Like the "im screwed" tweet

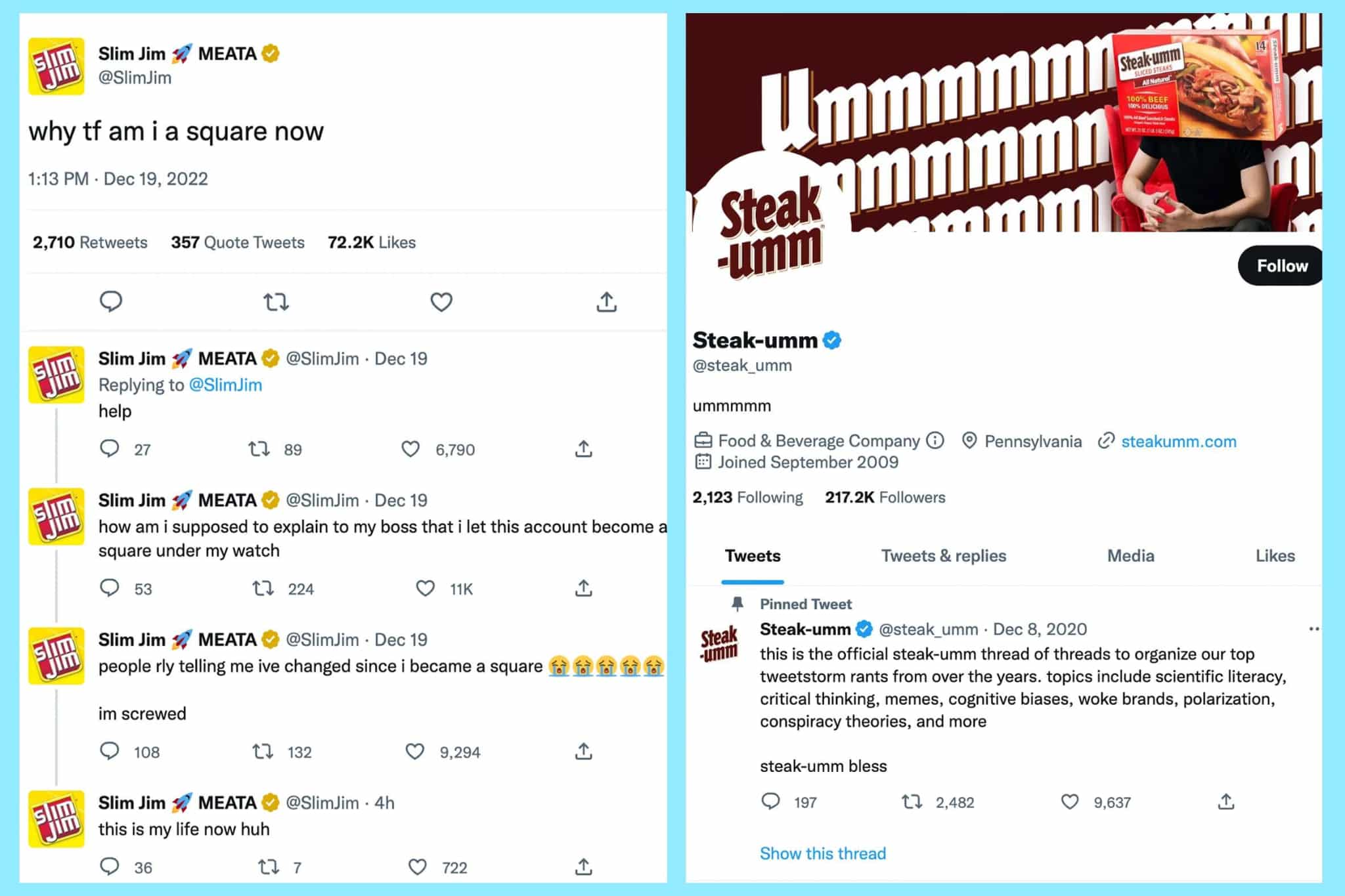click(x=415, y=752)
